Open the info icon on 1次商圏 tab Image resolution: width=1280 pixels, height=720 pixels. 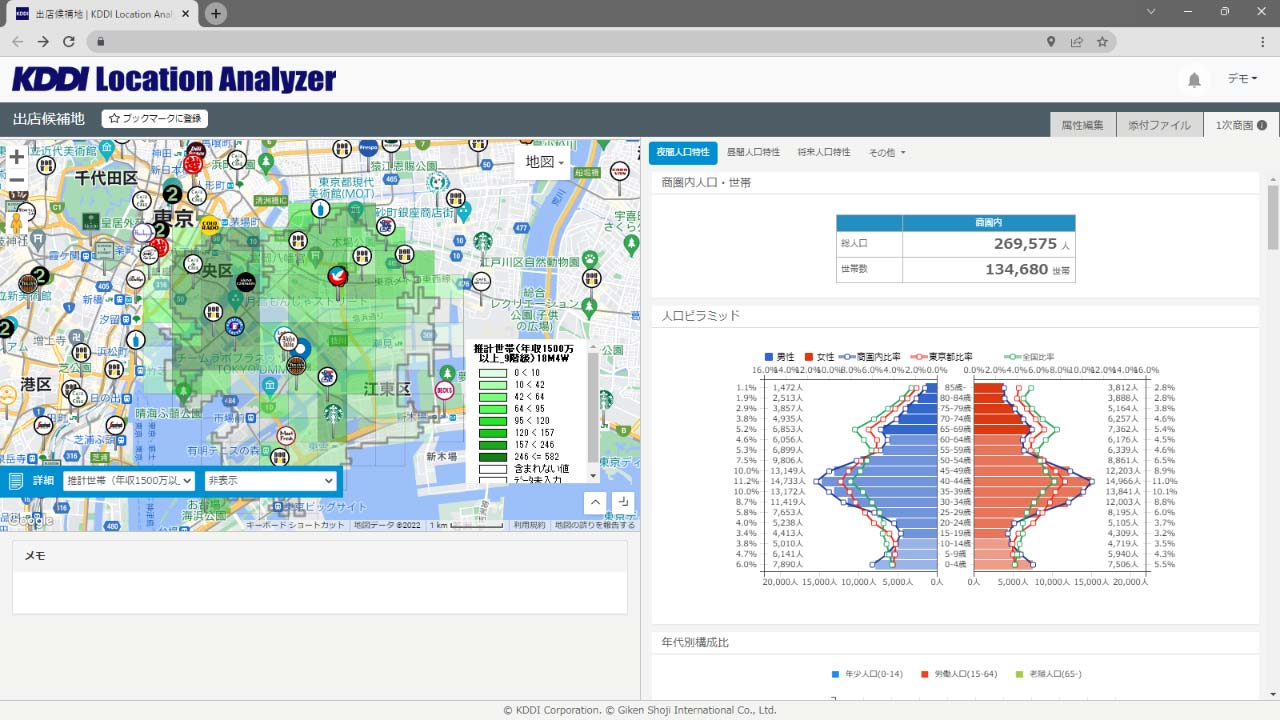[1262, 125]
